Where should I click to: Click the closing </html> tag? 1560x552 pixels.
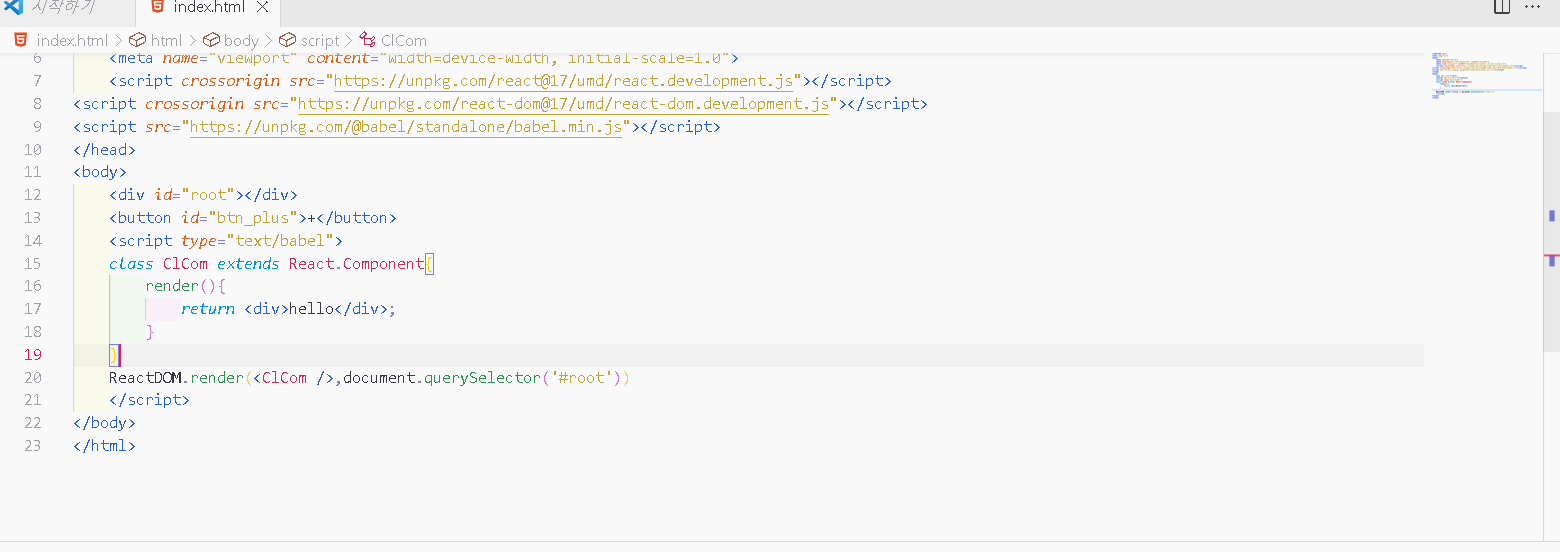[104, 446]
